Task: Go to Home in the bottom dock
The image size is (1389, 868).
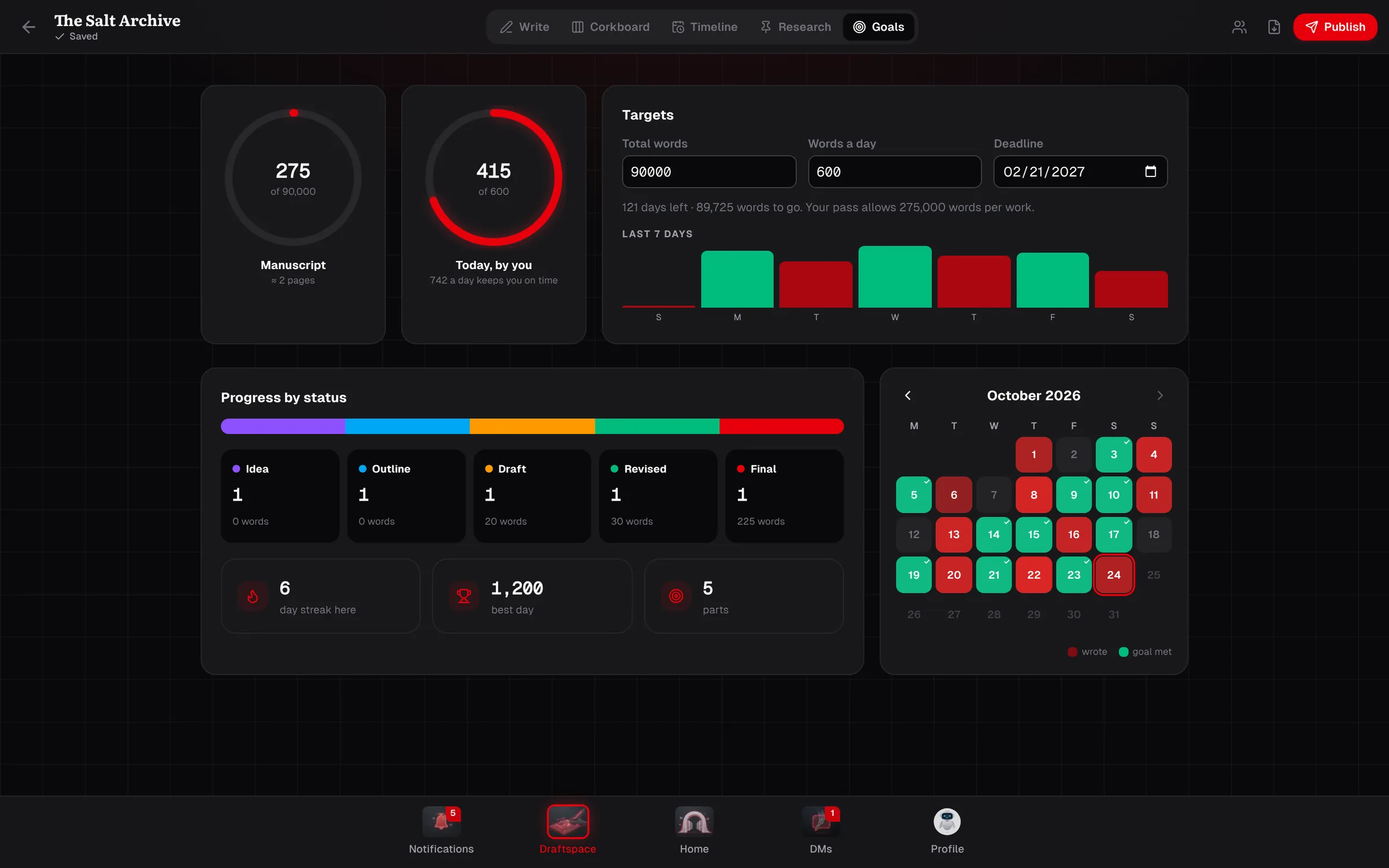Action: [x=694, y=831]
